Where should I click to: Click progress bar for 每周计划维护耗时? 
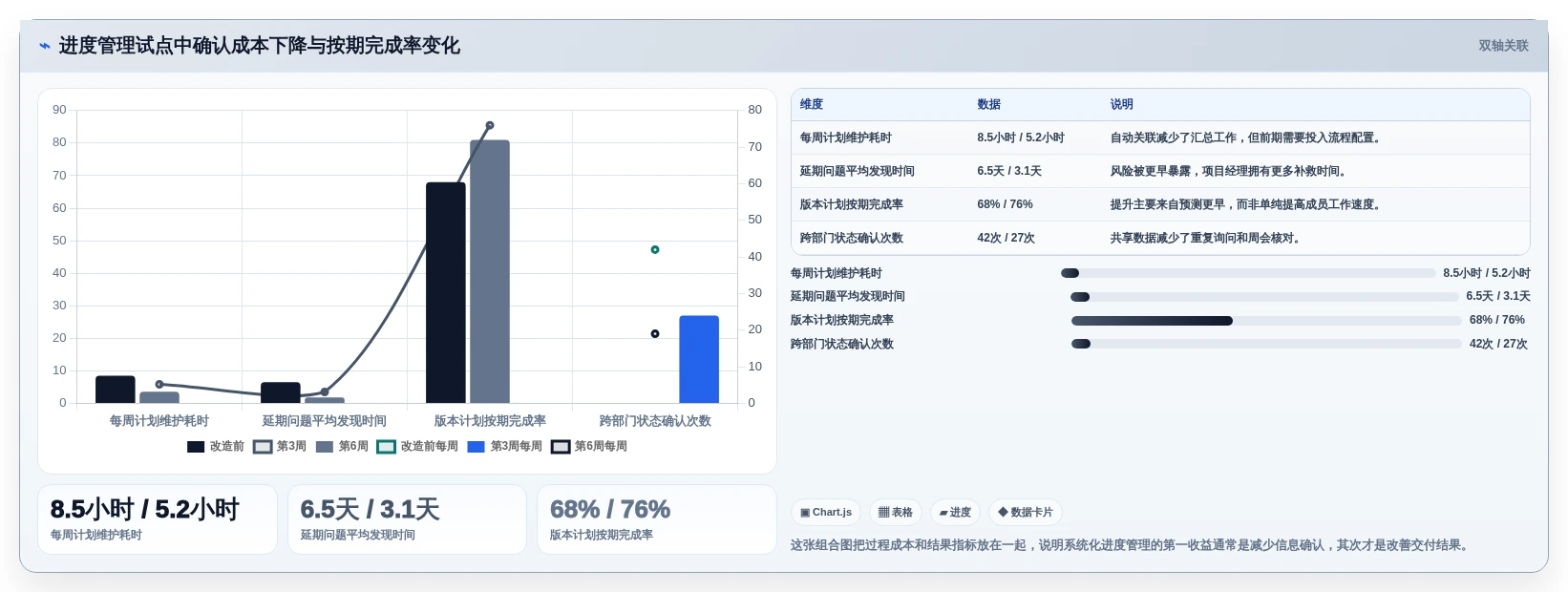[x=1248, y=273]
